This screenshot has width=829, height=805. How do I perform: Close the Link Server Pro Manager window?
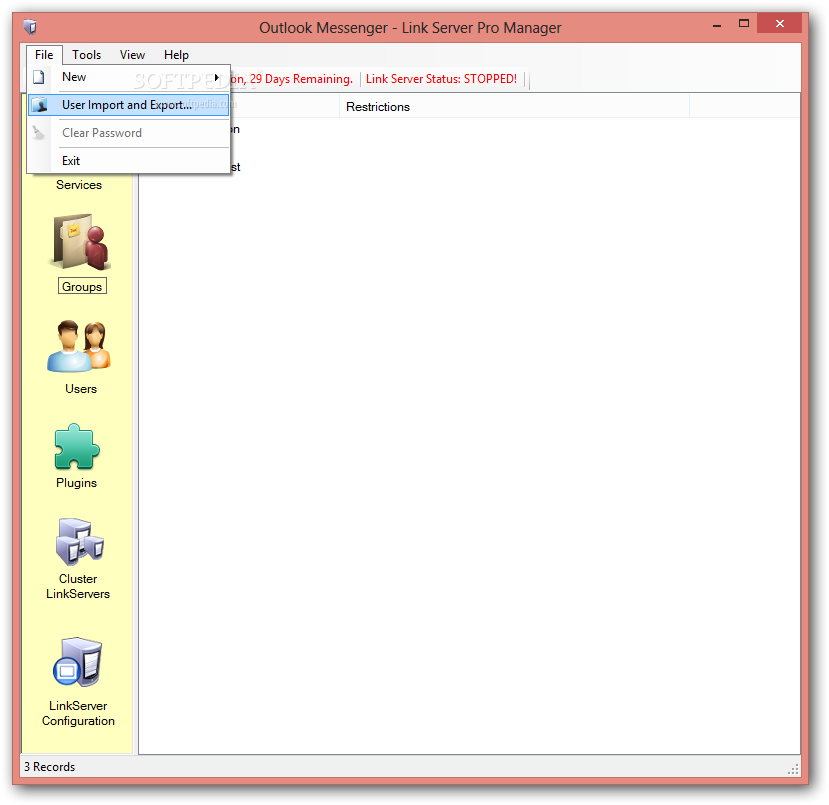click(779, 23)
